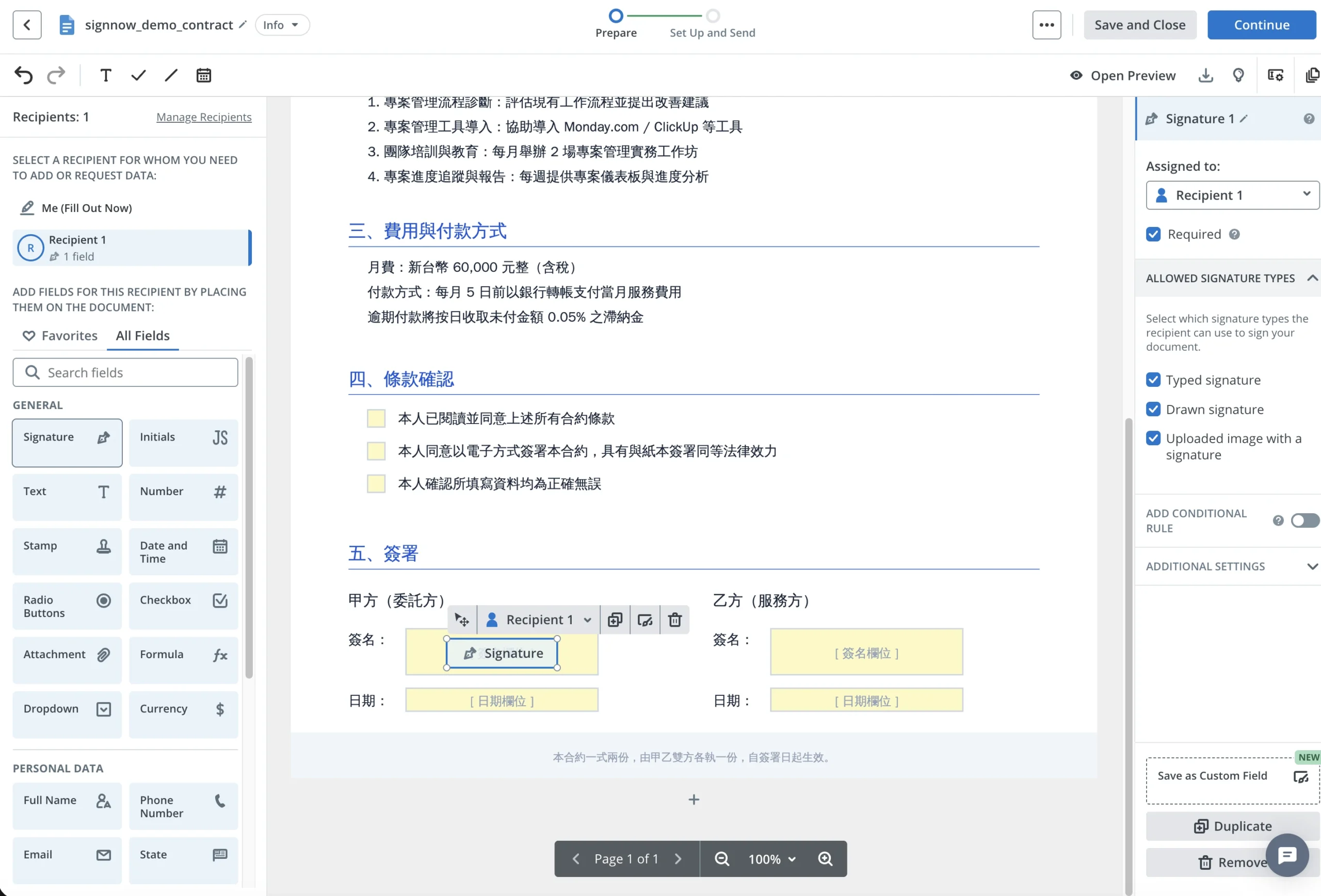Click the Save and Close button

[1139, 24]
